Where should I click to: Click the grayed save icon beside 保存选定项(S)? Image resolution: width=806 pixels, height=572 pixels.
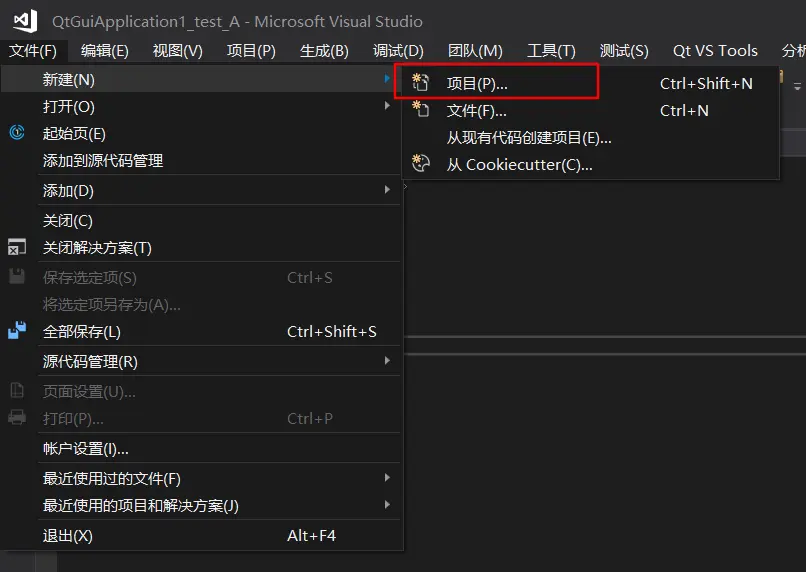click(x=17, y=276)
